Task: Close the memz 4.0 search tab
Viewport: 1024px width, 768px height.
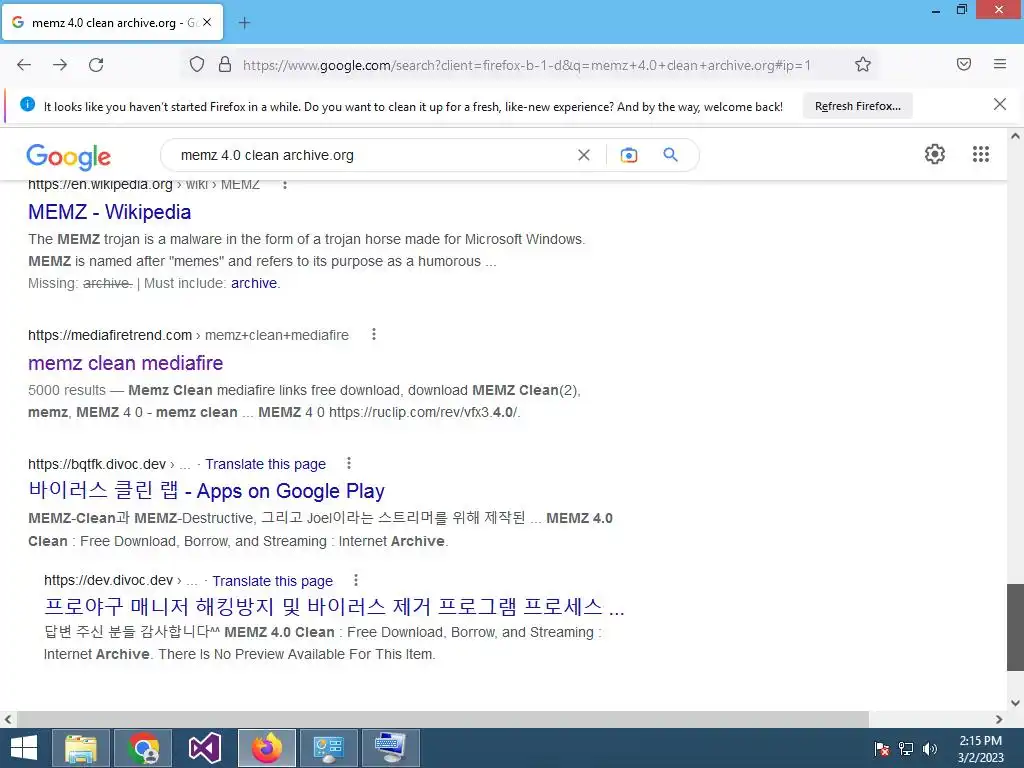Action: click(x=207, y=22)
